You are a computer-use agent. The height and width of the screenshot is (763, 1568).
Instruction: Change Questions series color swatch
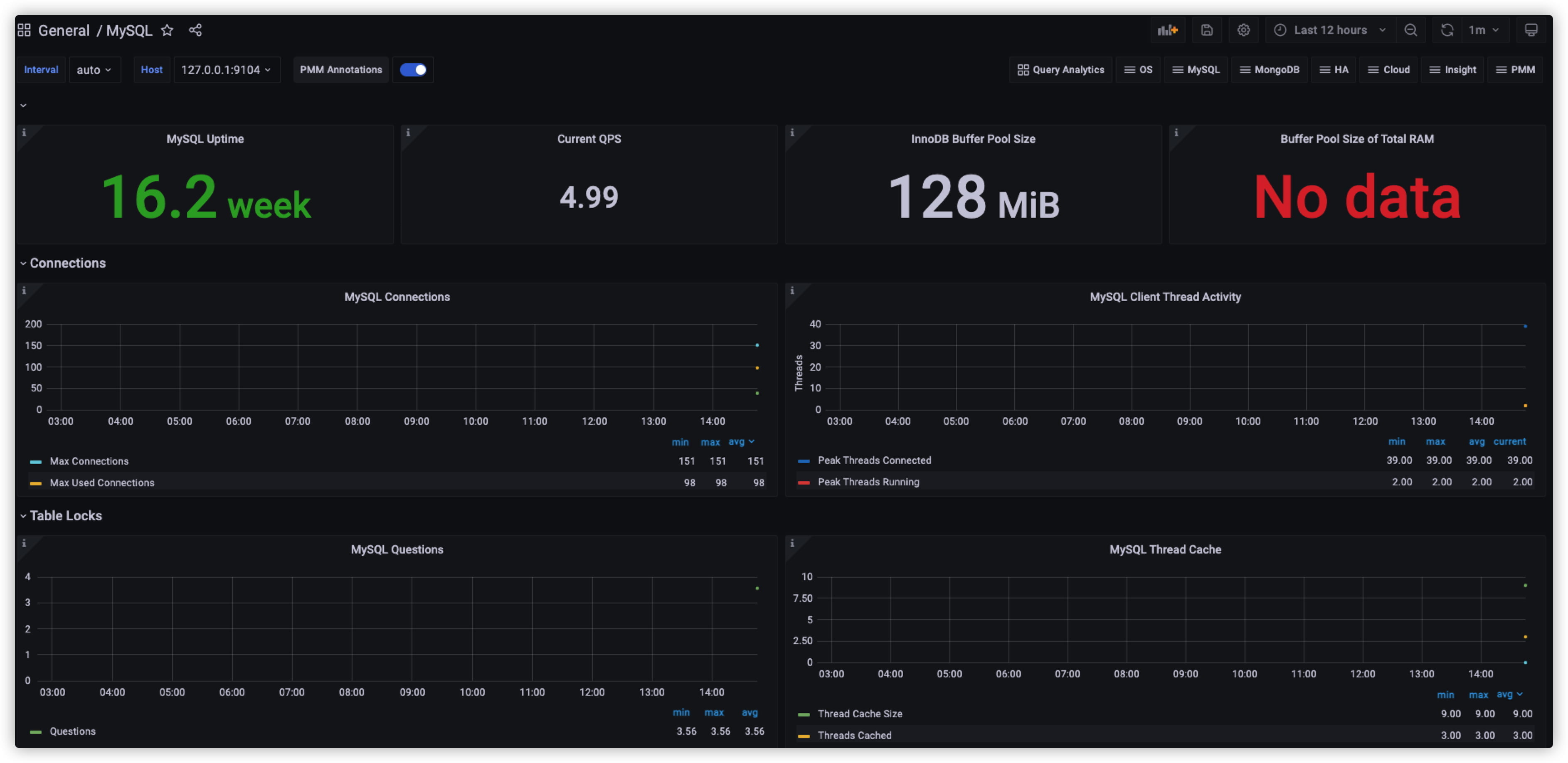point(35,732)
